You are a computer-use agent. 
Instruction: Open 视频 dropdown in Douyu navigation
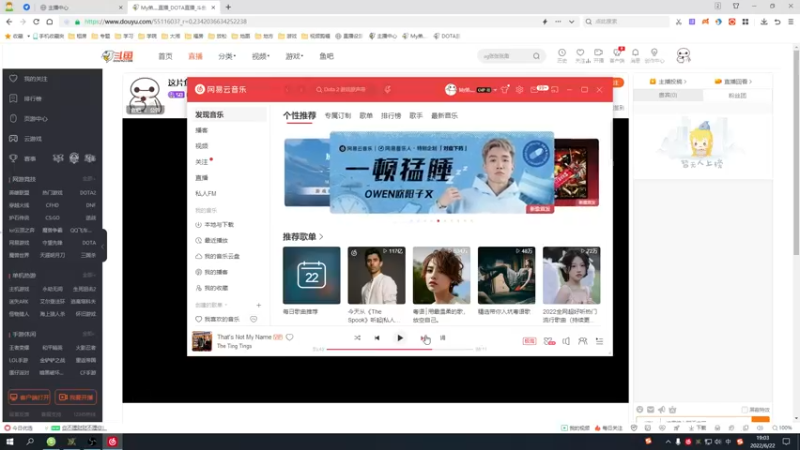tap(260, 56)
